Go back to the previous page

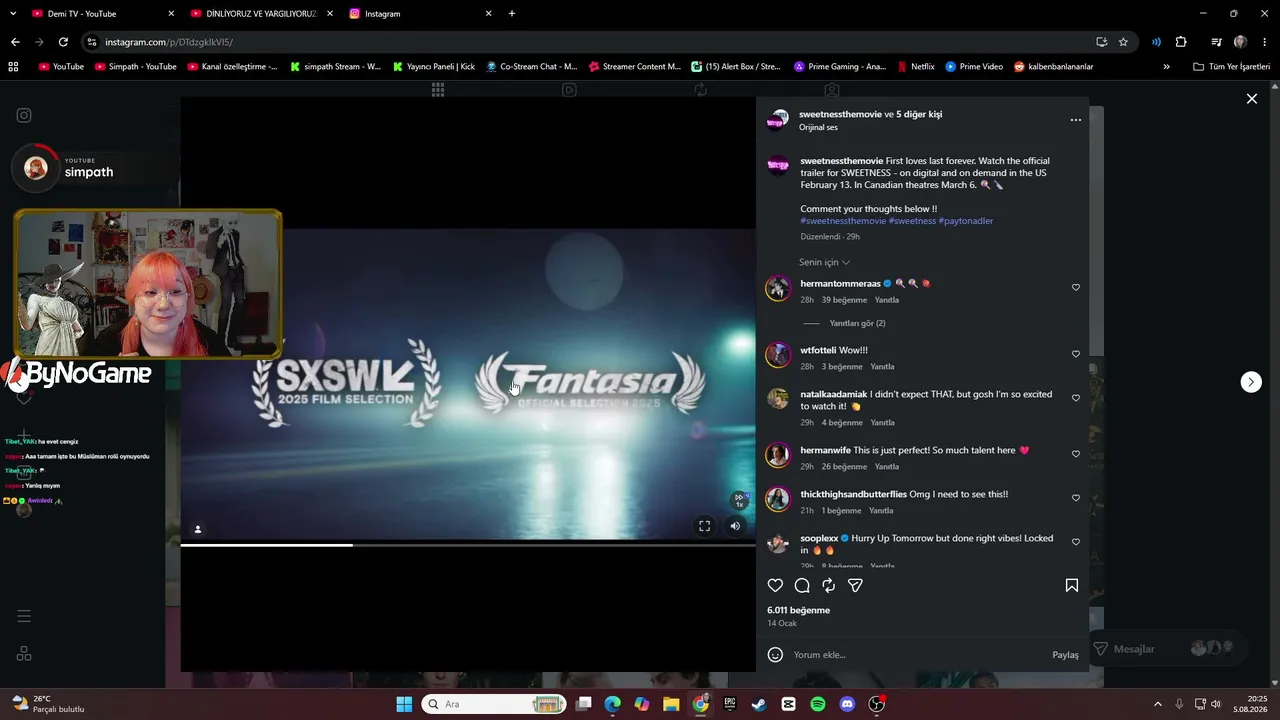coord(15,42)
